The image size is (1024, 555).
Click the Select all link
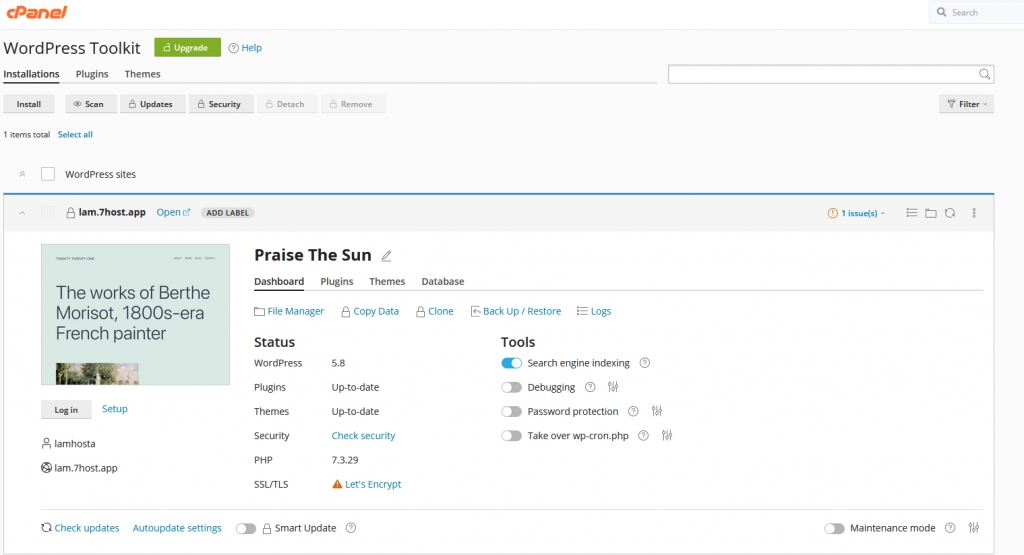[x=75, y=135]
